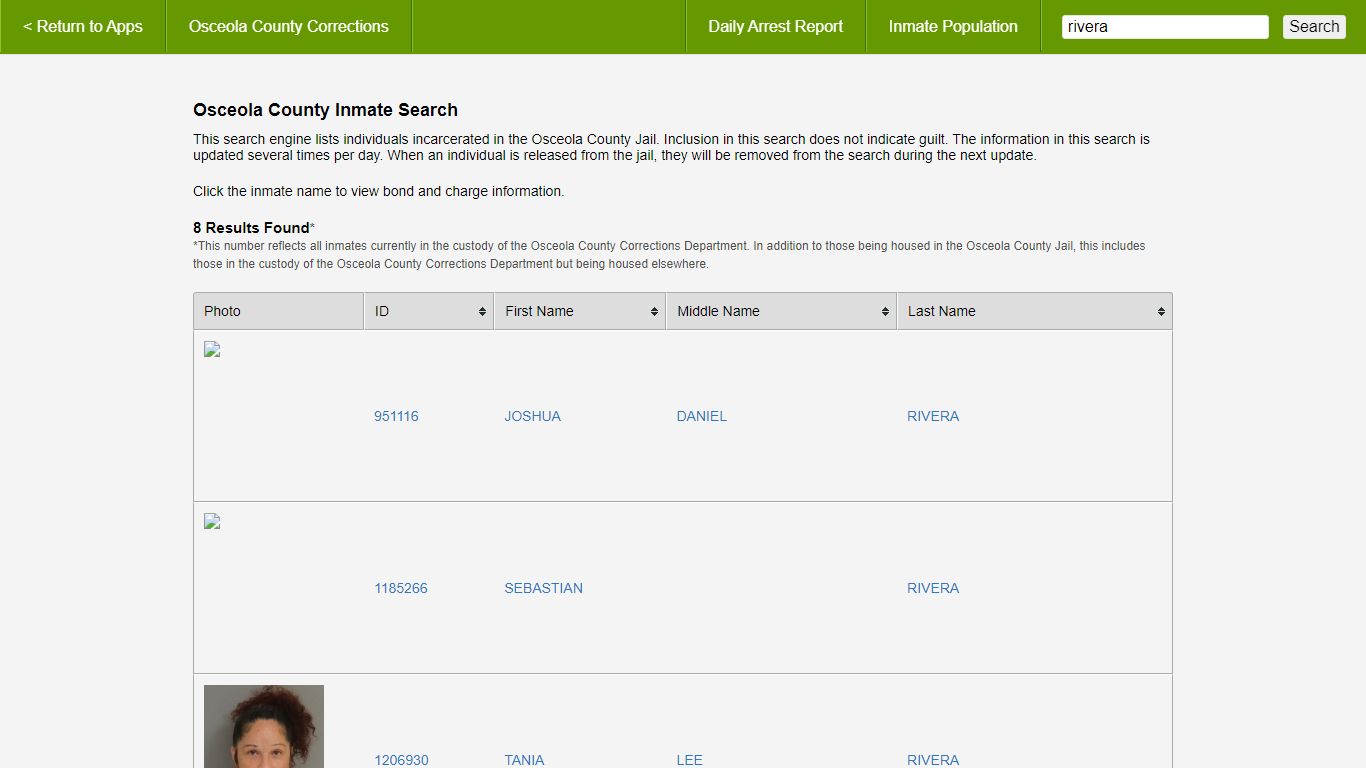Open inmate ID 1206930
Image resolution: width=1366 pixels, height=768 pixels.
coord(401,760)
